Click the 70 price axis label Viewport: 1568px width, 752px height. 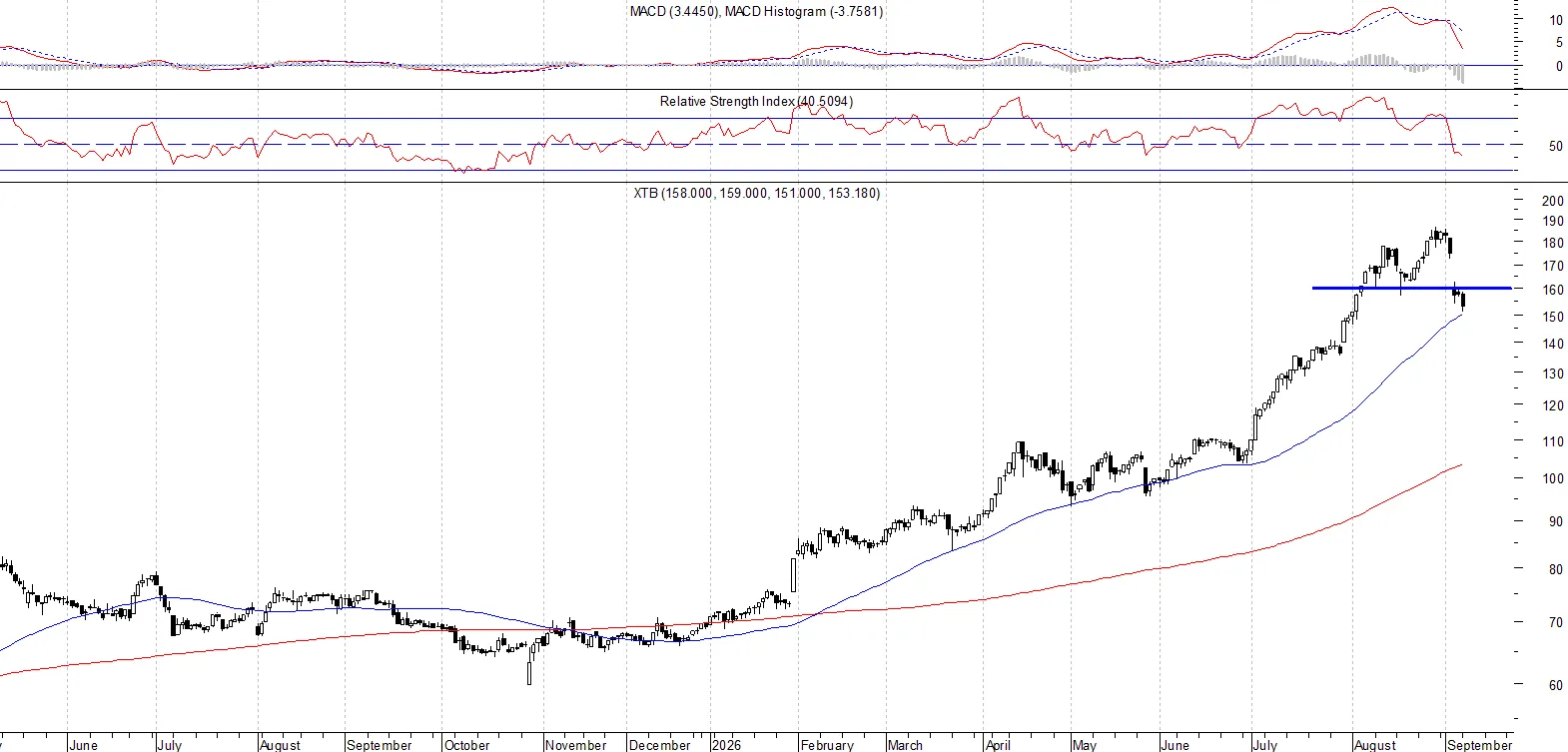(1556, 622)
